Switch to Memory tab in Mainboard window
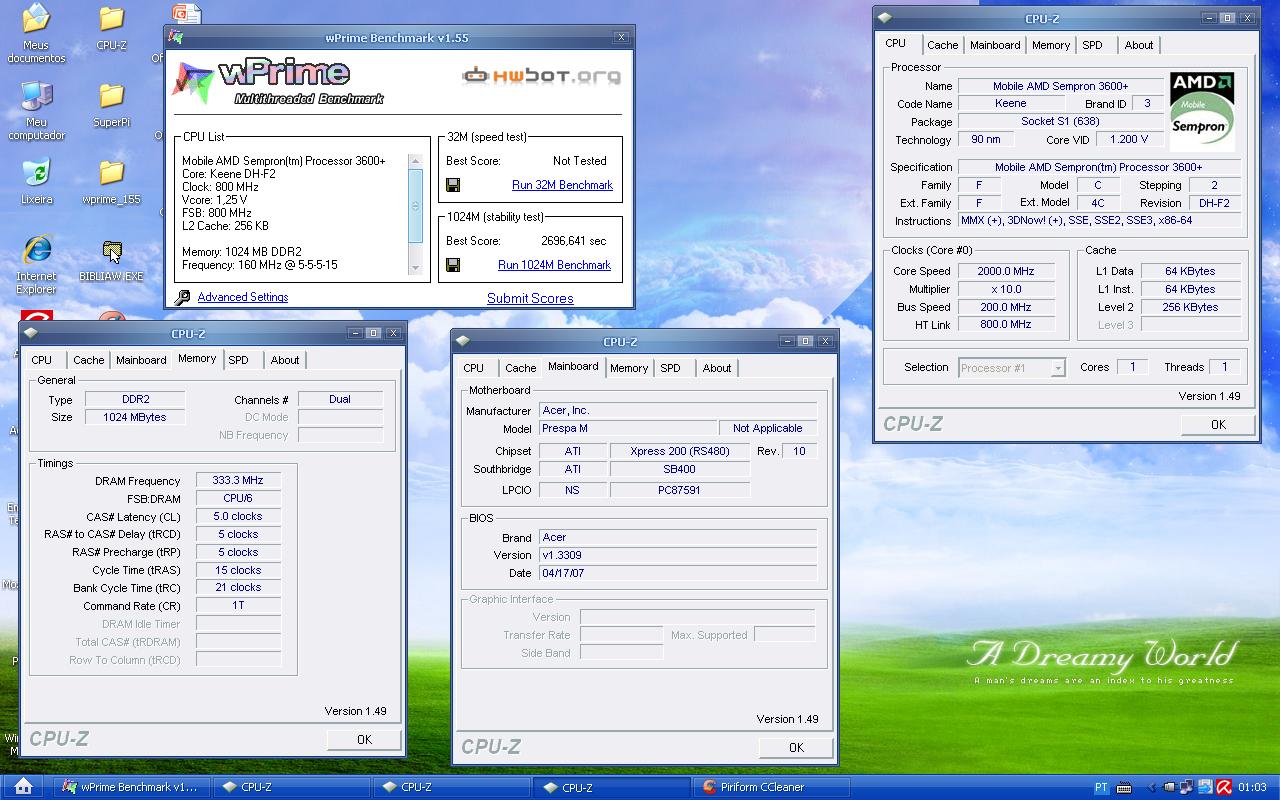Screen dimensions: 1280x800 (629, 368)
